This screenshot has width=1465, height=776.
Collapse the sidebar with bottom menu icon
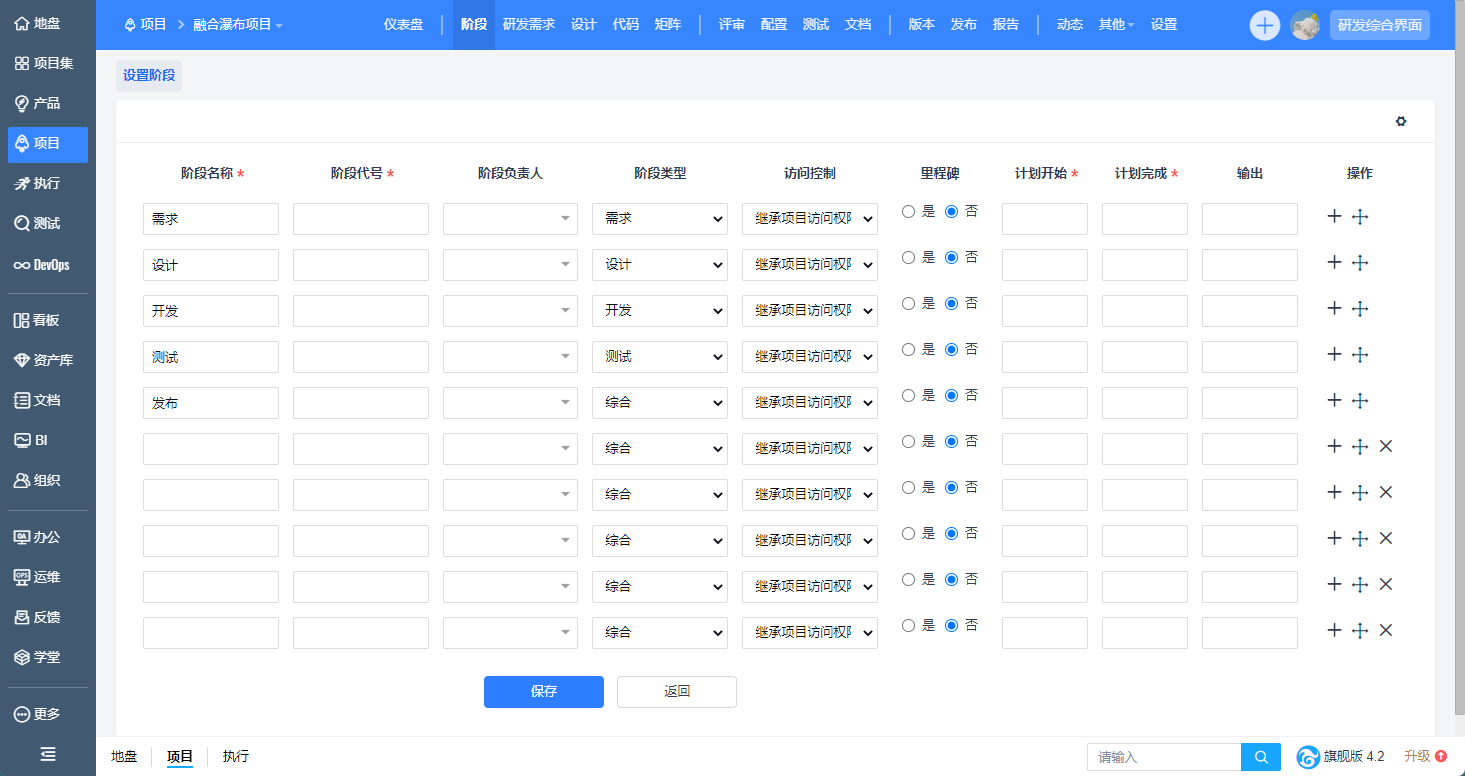tap(47, 754)
